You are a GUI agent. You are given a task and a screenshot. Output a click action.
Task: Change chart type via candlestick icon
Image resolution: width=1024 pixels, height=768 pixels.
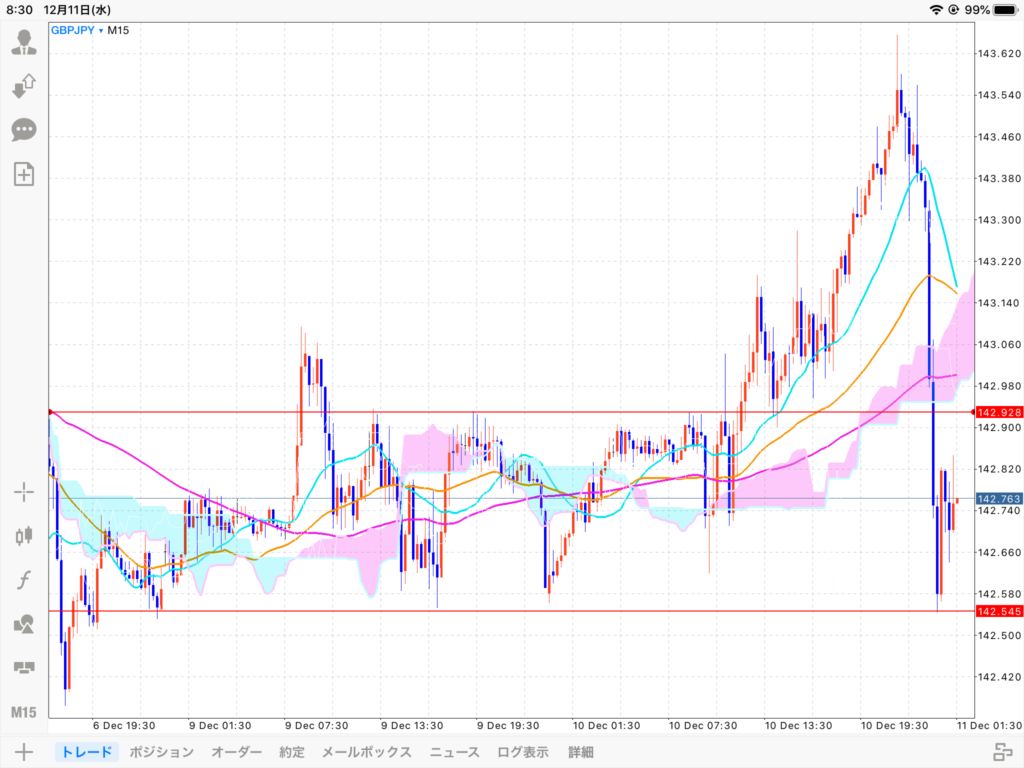point(24,536)
